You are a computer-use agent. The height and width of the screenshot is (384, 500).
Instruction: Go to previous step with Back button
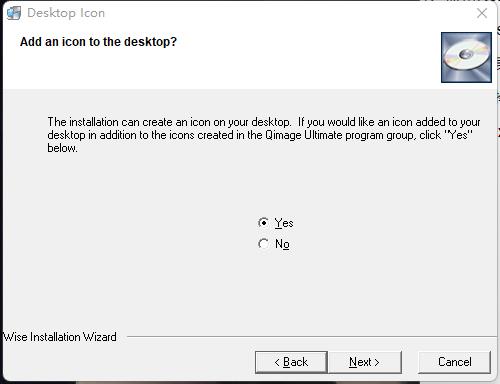click(291, 362)
